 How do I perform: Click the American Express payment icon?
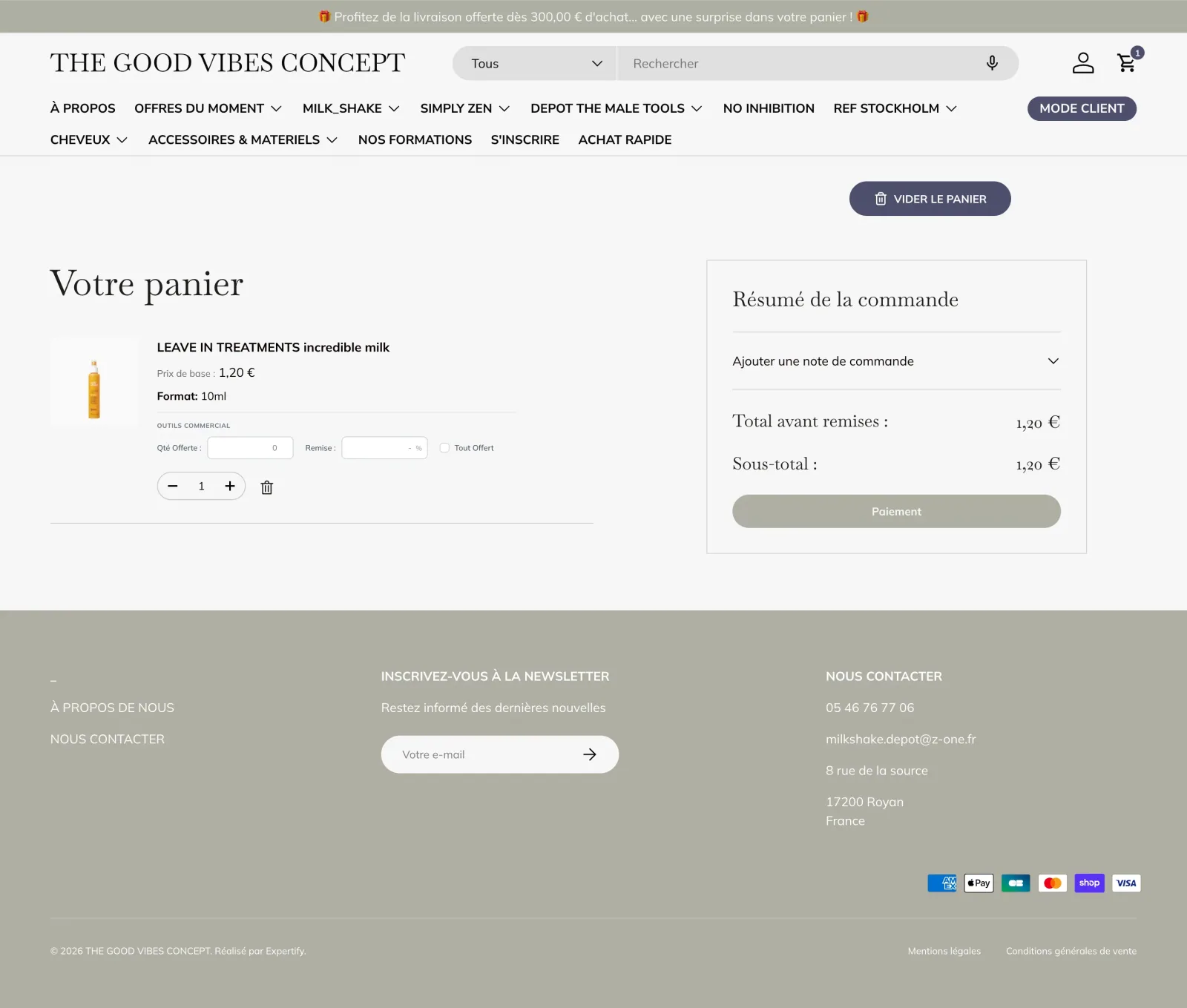pos(942,883)
